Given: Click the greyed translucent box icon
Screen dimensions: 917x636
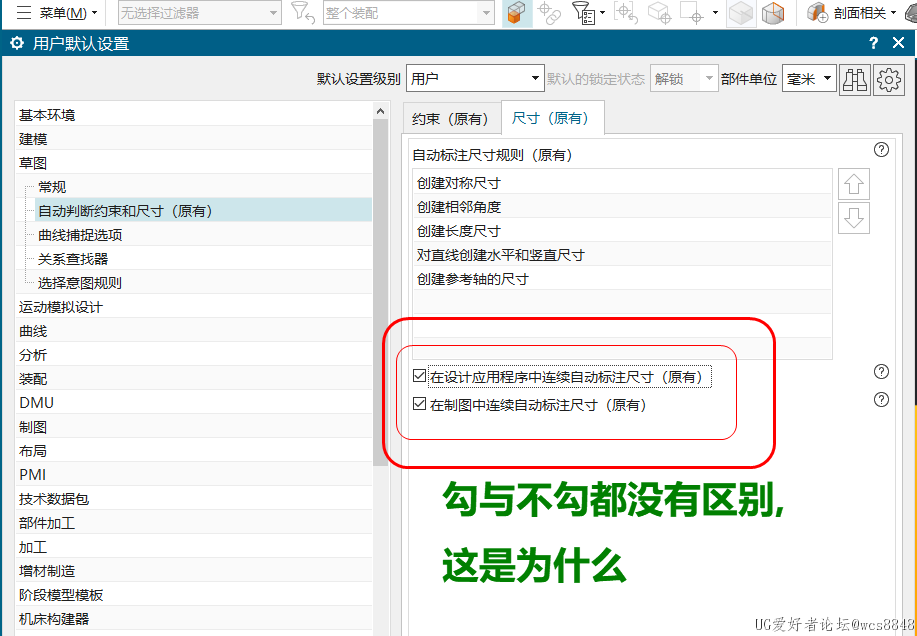Looking at the screenshot, I should tap(741, 13).
